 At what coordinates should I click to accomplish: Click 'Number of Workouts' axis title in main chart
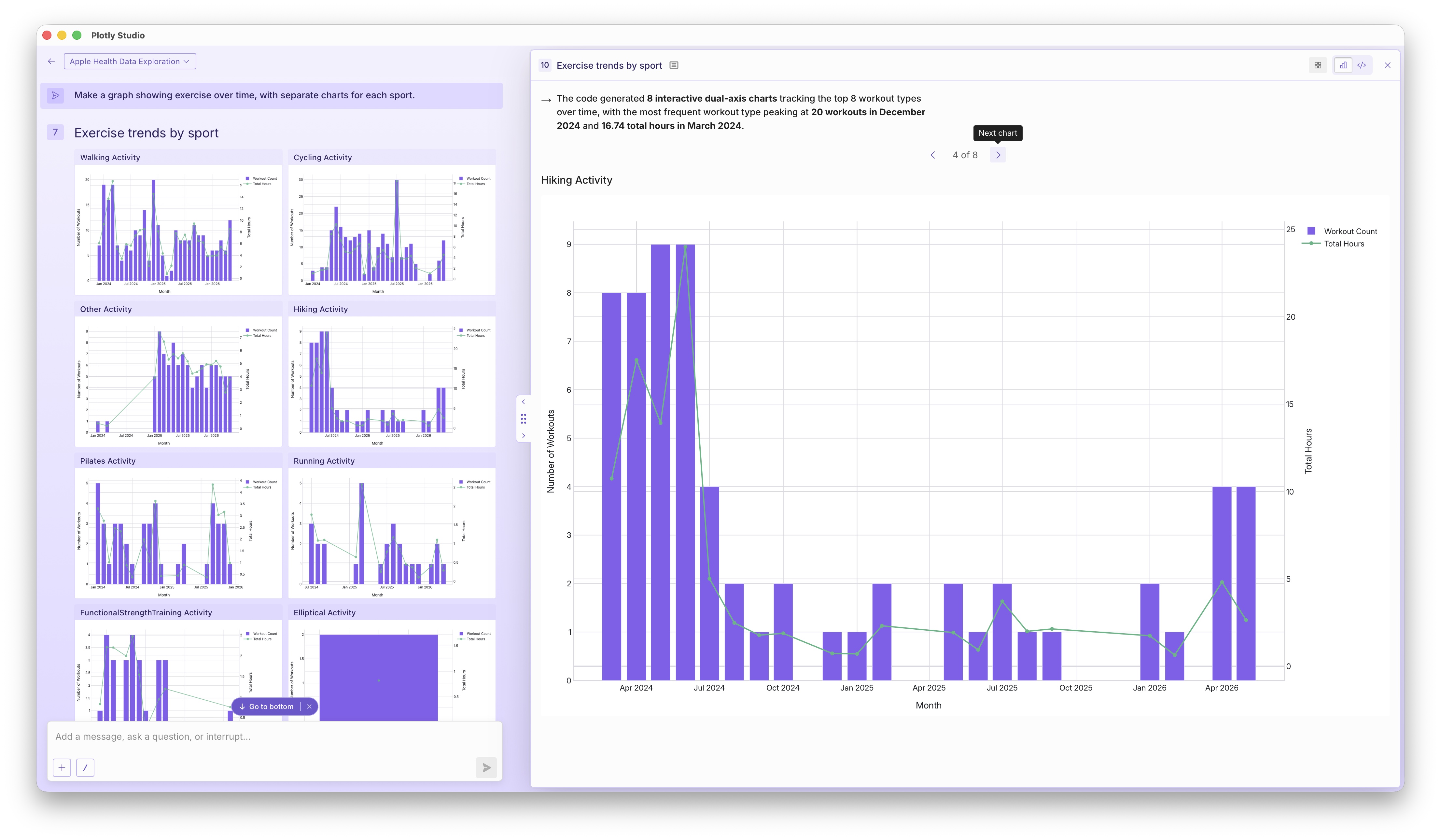(x=551, y=451)
